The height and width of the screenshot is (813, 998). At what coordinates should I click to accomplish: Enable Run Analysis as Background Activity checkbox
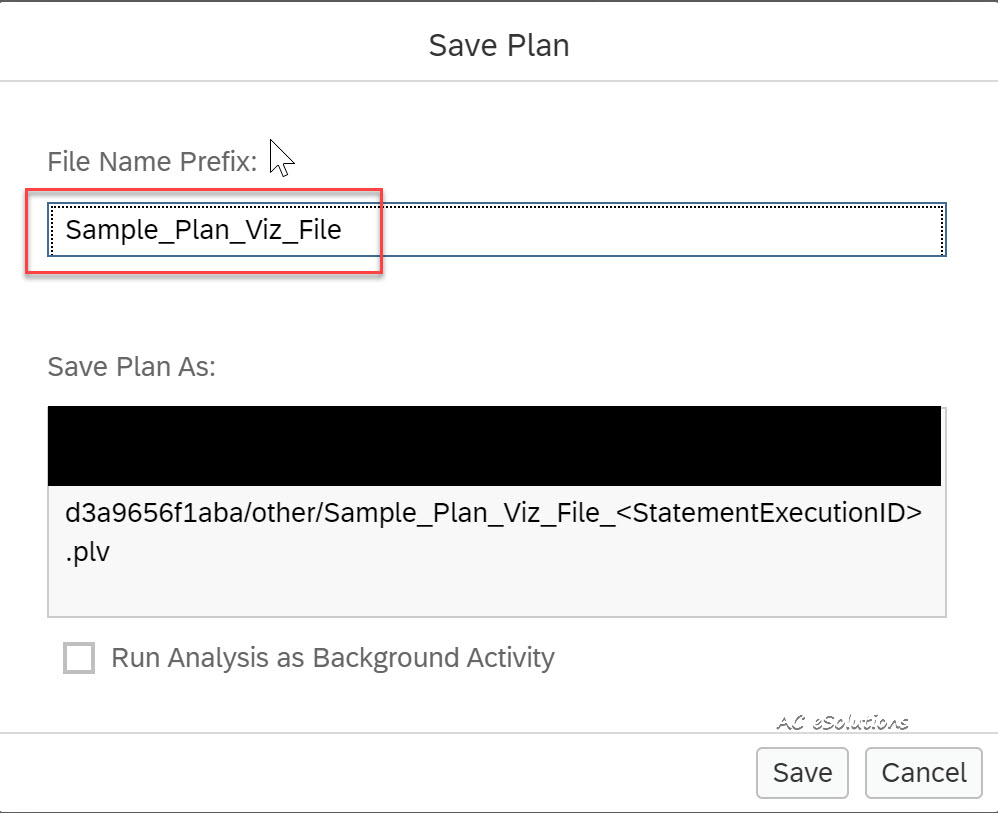(79, 658)
